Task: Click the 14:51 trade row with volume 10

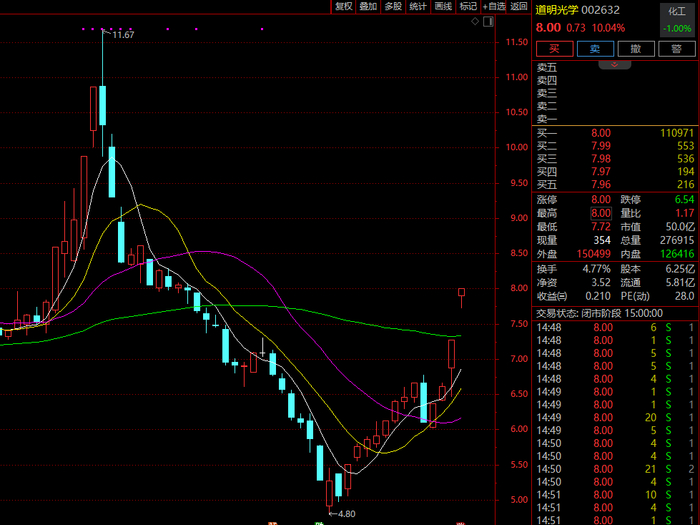Action: point(616,495)
